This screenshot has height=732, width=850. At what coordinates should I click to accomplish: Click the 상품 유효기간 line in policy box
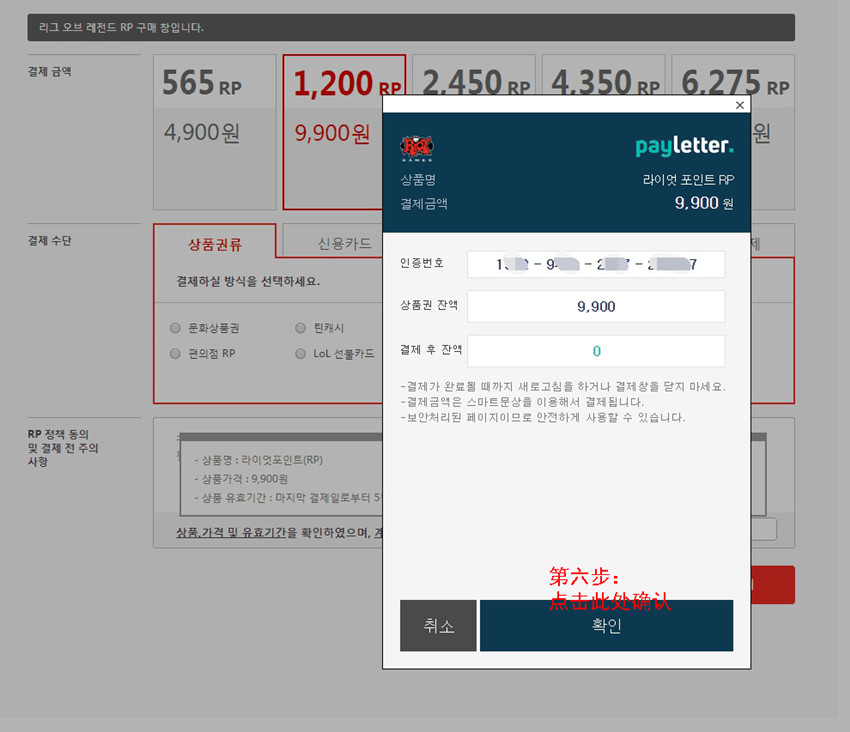[x=288, y=498]
